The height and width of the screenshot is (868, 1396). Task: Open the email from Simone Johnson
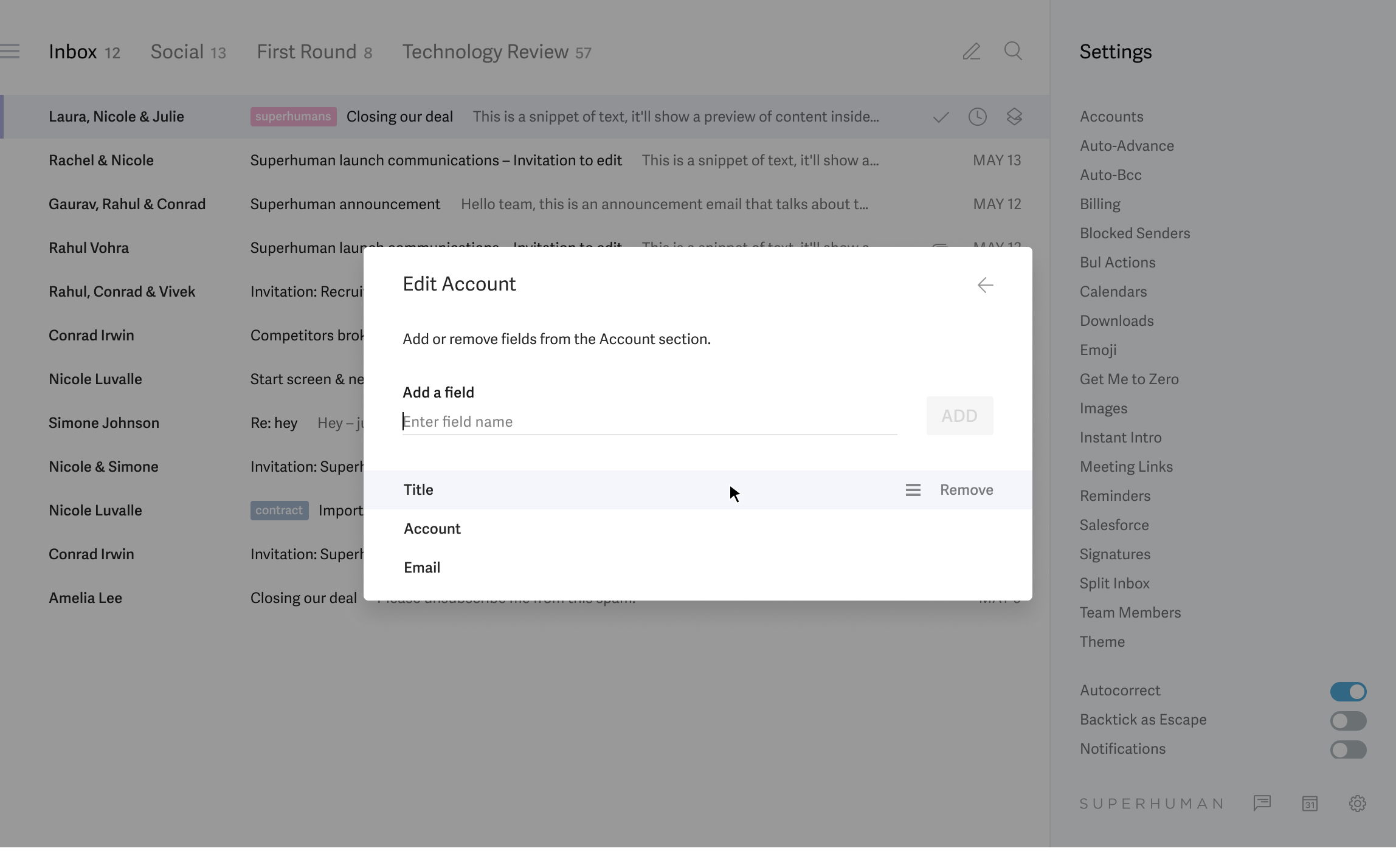(182, 423)
